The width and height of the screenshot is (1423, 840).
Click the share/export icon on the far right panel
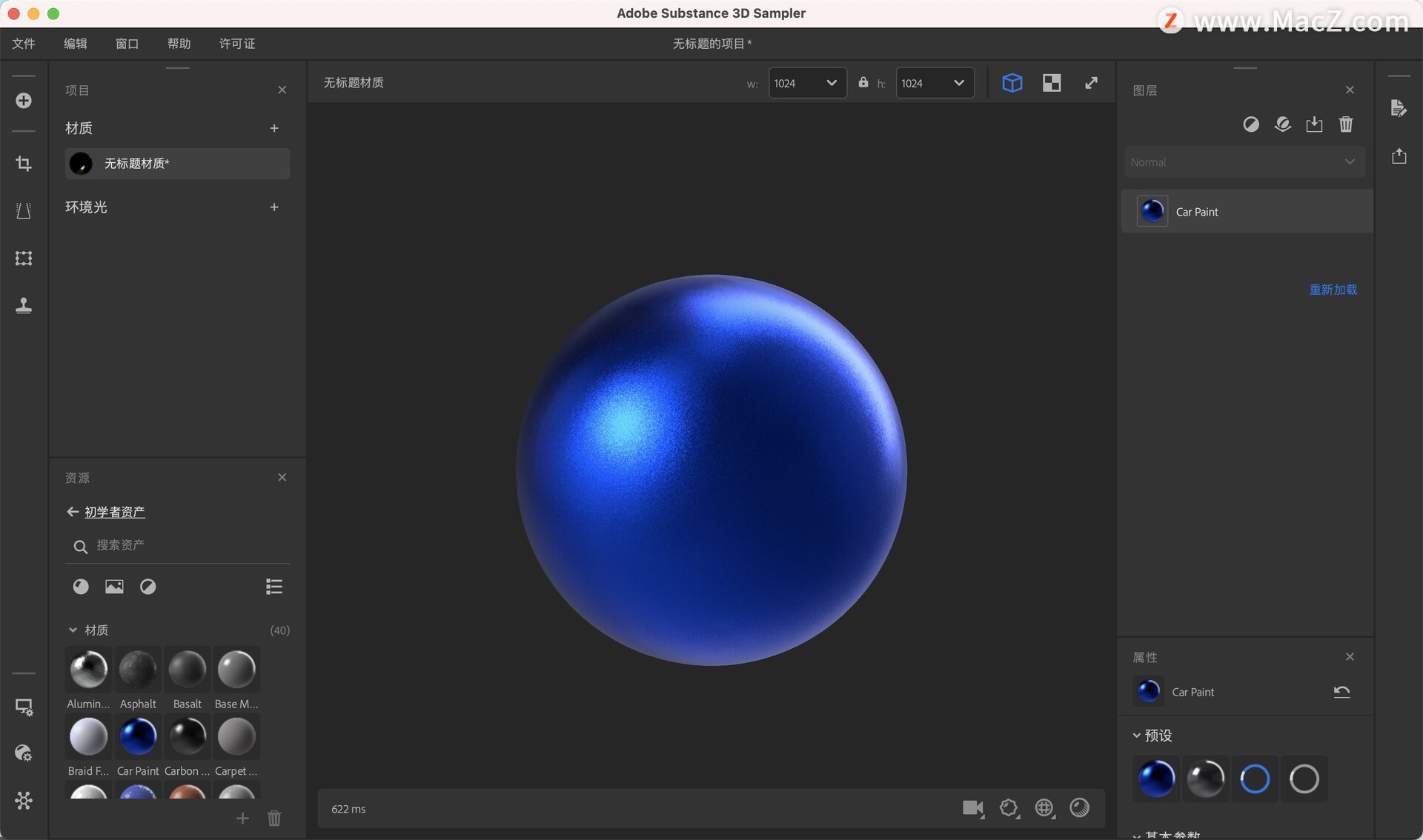click(1399, 156)
